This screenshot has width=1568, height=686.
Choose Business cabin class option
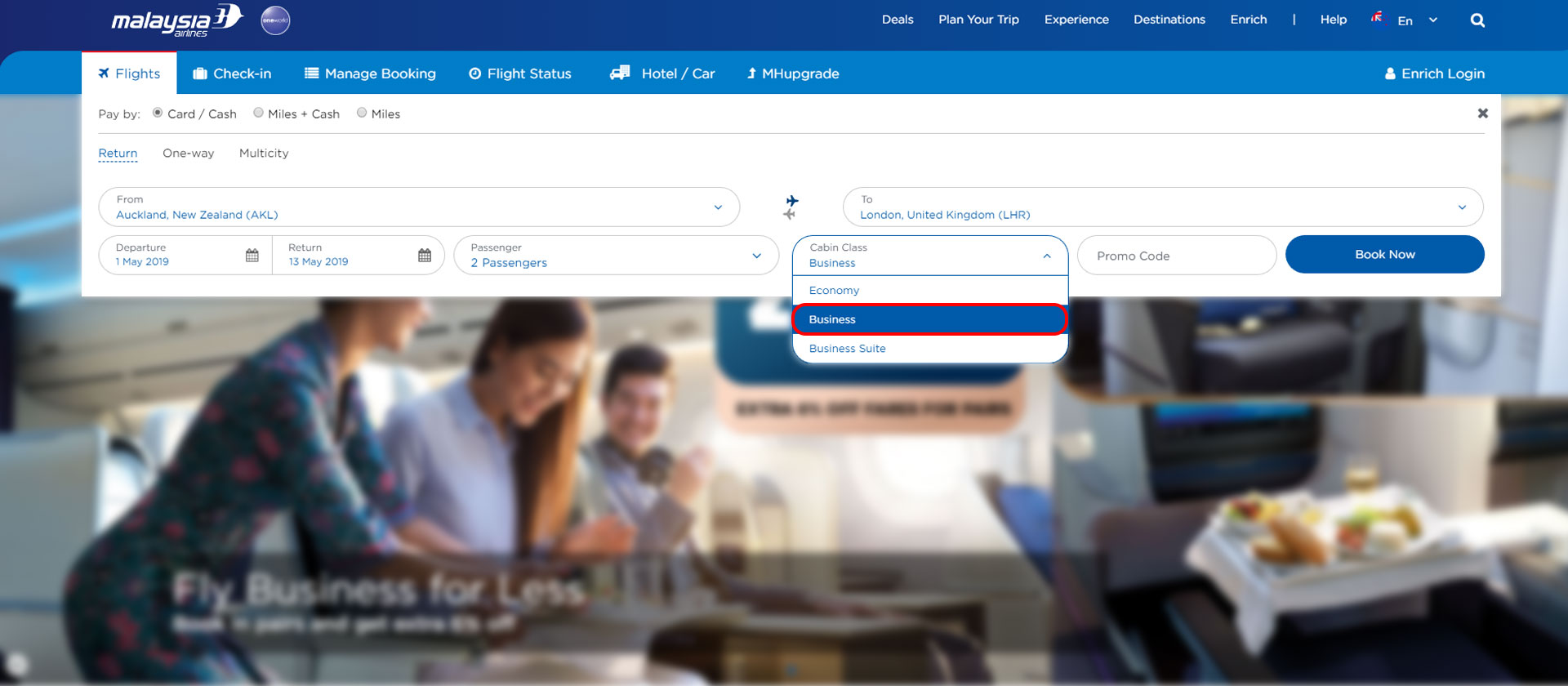coord(930,319)
